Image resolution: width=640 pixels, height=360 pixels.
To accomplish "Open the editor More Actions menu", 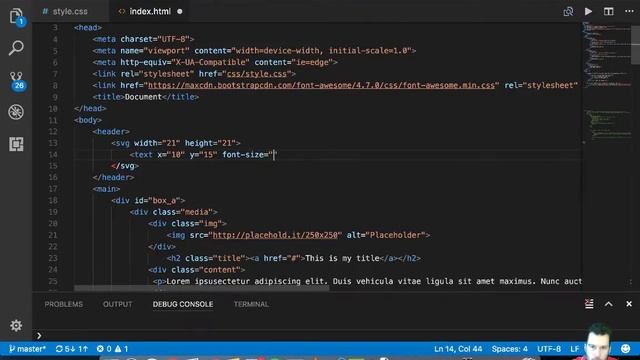I will tap(629, 11).
